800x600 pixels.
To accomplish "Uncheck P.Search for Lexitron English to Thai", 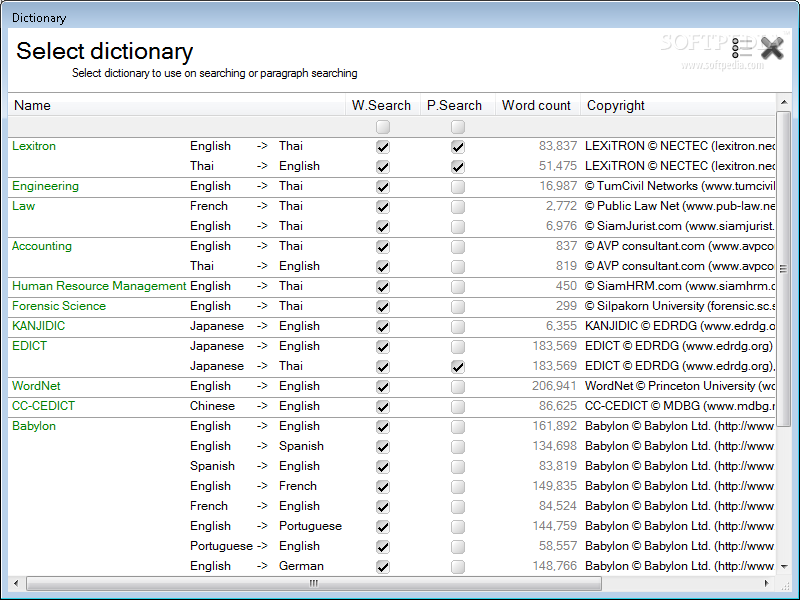I will coord(458,147).
